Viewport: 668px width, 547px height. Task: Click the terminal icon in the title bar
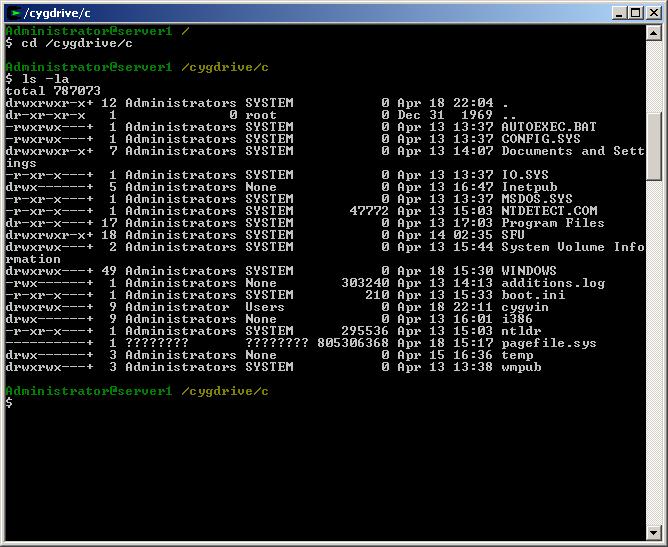point(13,12)
